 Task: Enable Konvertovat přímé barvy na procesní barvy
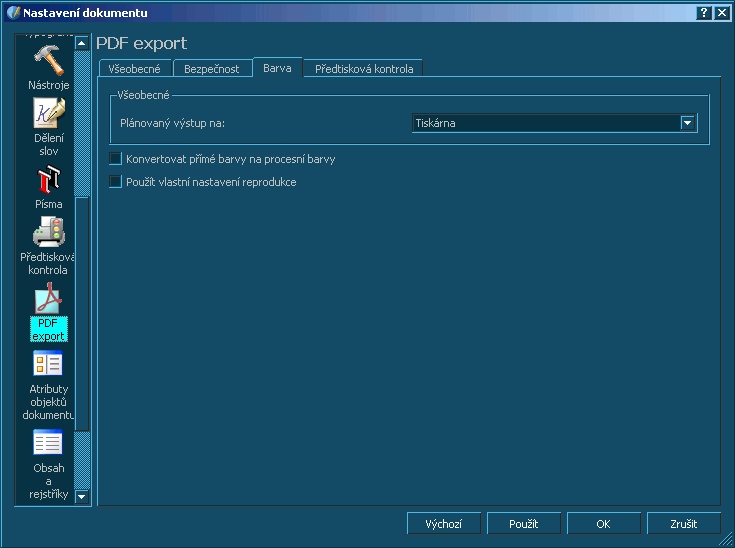pos(115,159)
